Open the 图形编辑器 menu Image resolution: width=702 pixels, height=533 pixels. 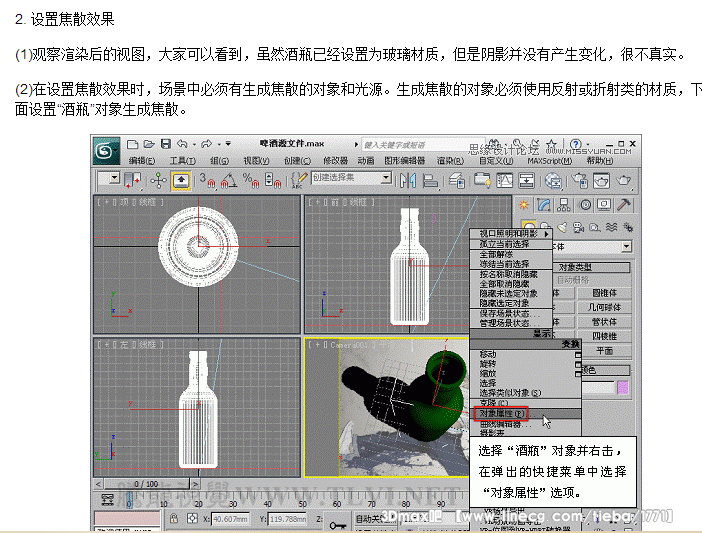(405, 161)
